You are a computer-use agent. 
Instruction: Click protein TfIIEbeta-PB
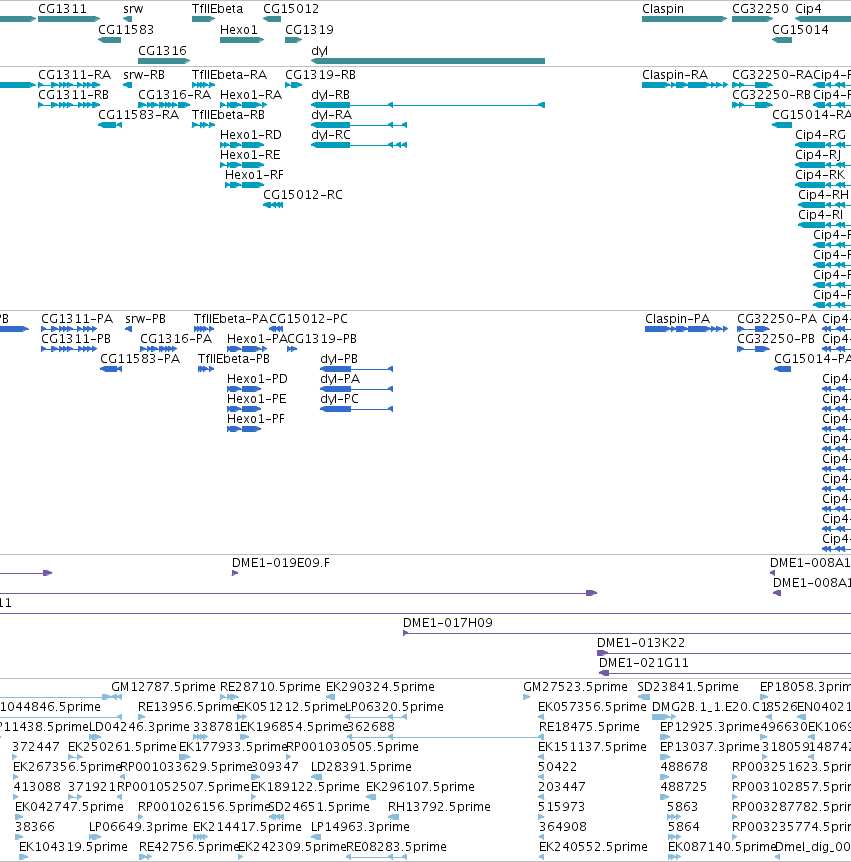click(234, 359)
